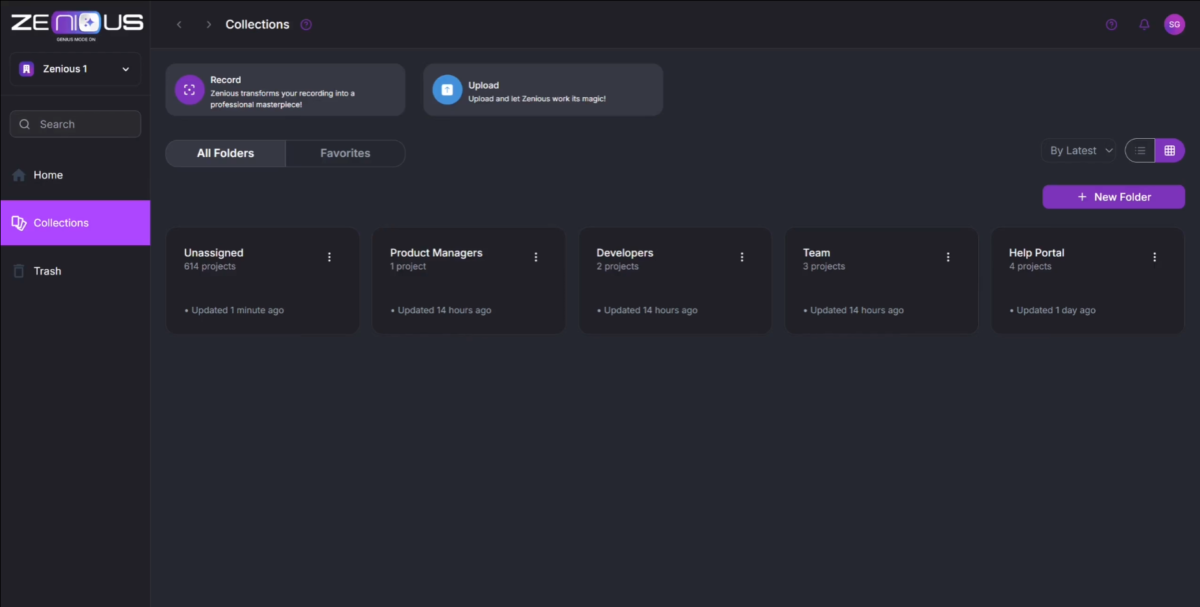Screen dimensions: 1200x607
Task: Open the Zenious 1 workspace dropdown
Action: pos(76,69)
